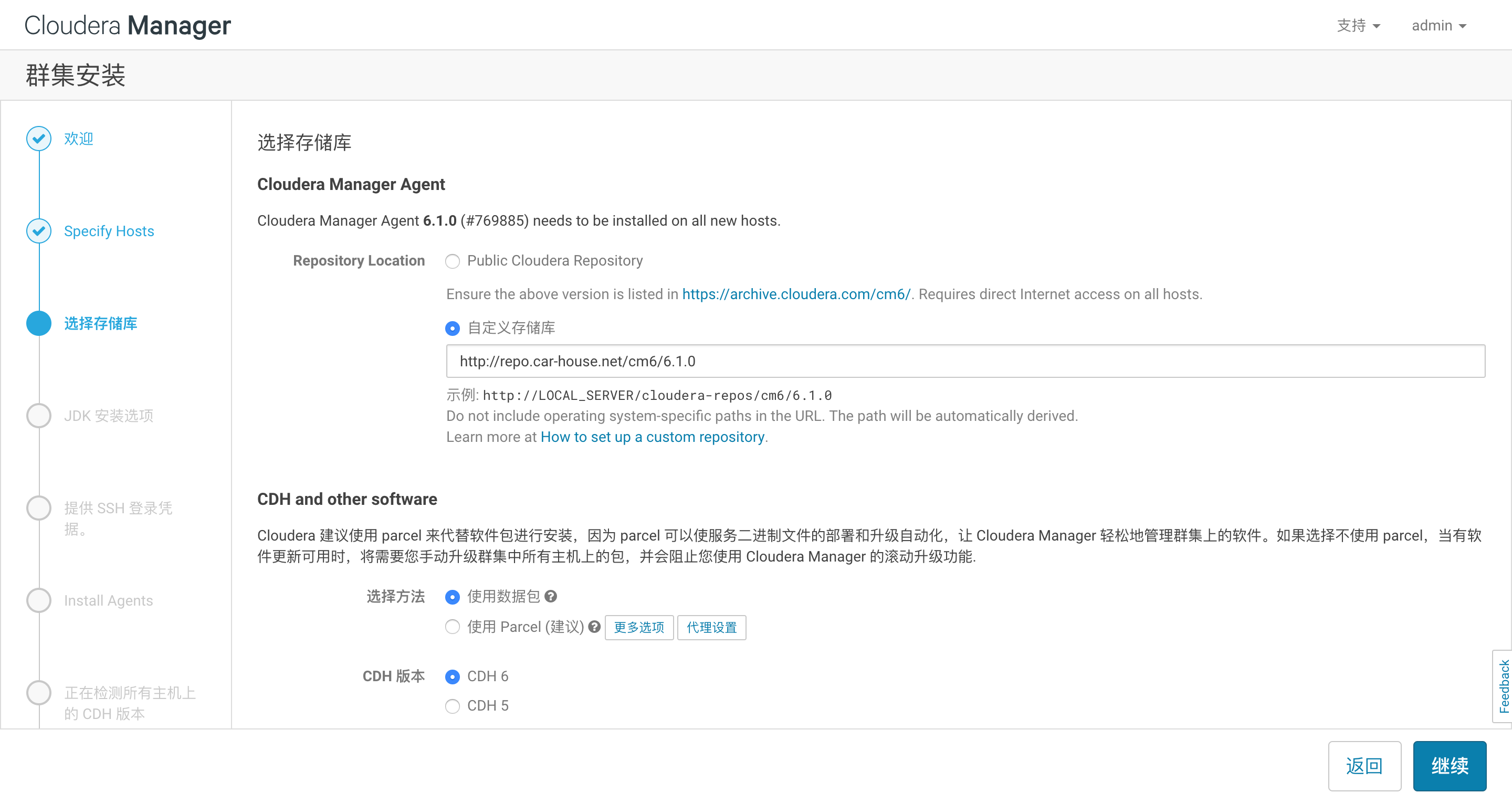Click help icon beside 使用 Parcel (建议)

click(594, 627)
